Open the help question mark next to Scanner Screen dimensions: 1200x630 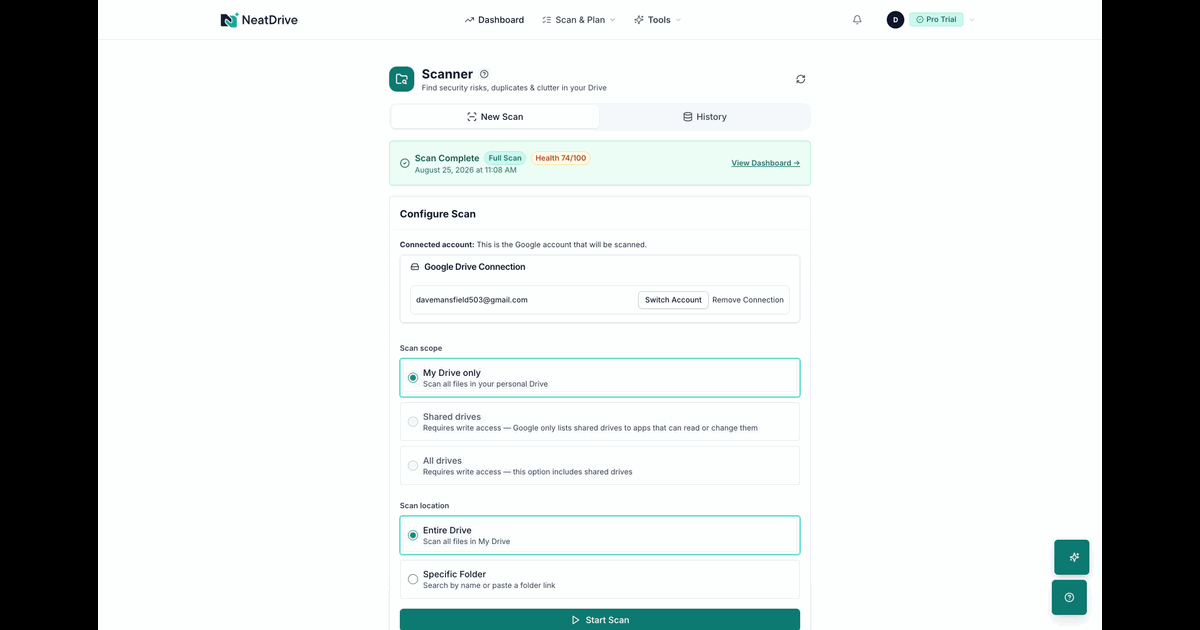484,74
